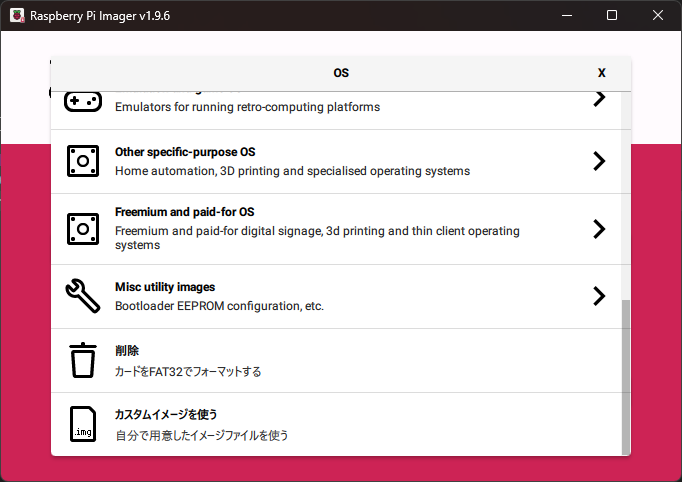Close the OS dialog with X

point(601,73)
